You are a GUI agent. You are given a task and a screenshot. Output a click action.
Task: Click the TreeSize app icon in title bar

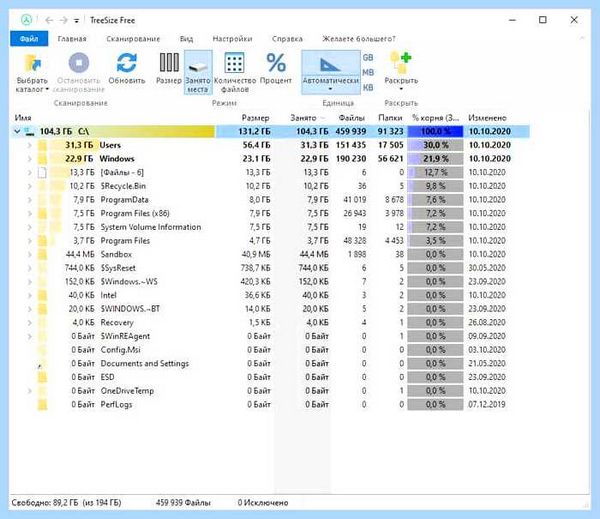26,20
